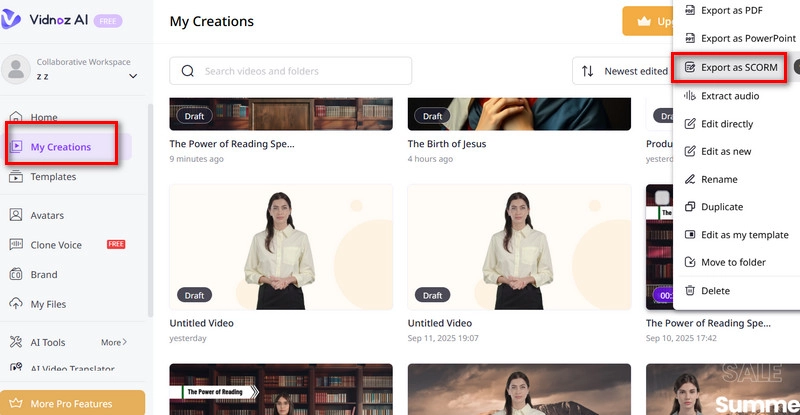Viewport: 800px width, 415px height.
Task: Open The Birth of Jesus thumbnail
Action: click(x=519, y=114)
